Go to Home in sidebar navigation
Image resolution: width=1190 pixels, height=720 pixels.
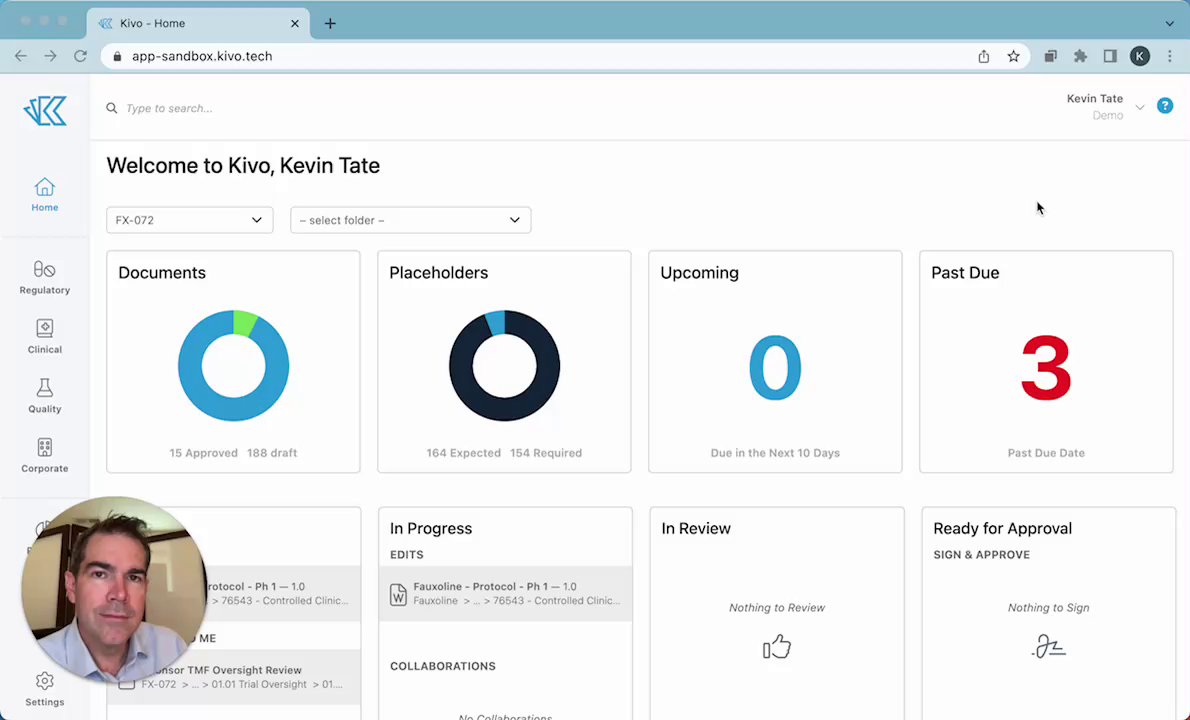(x=44, y=194)
